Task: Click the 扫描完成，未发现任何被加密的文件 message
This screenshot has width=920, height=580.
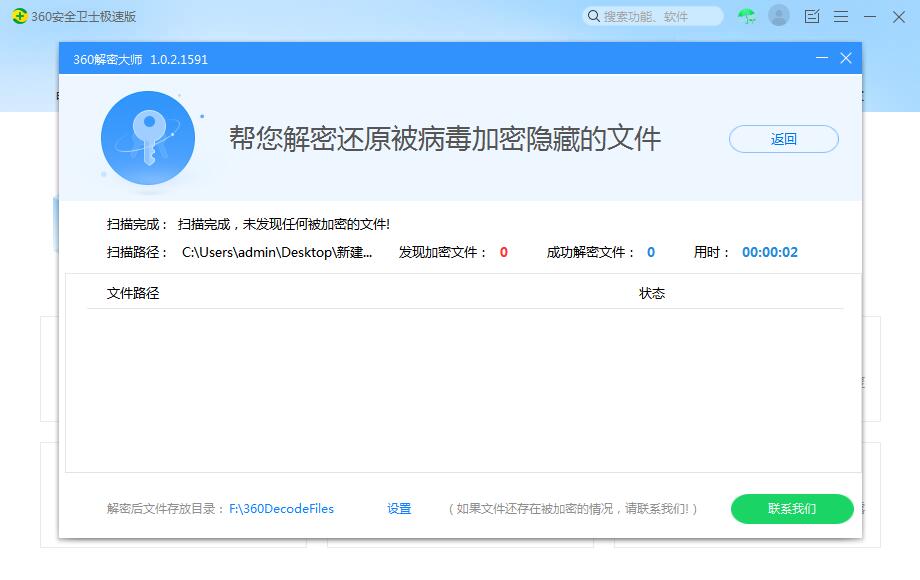Action: [283, 224]
